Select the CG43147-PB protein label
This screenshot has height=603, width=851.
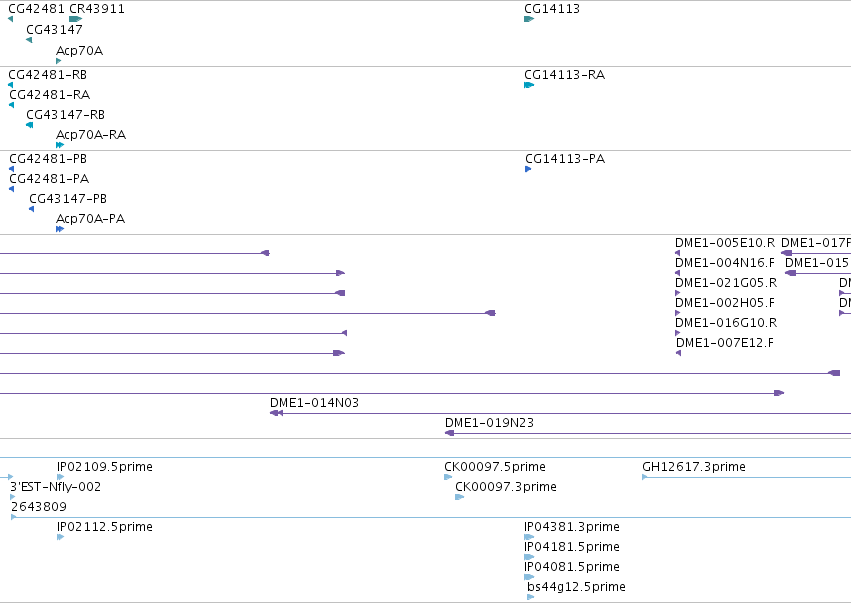pyautogui.click(x=68, y=199)
